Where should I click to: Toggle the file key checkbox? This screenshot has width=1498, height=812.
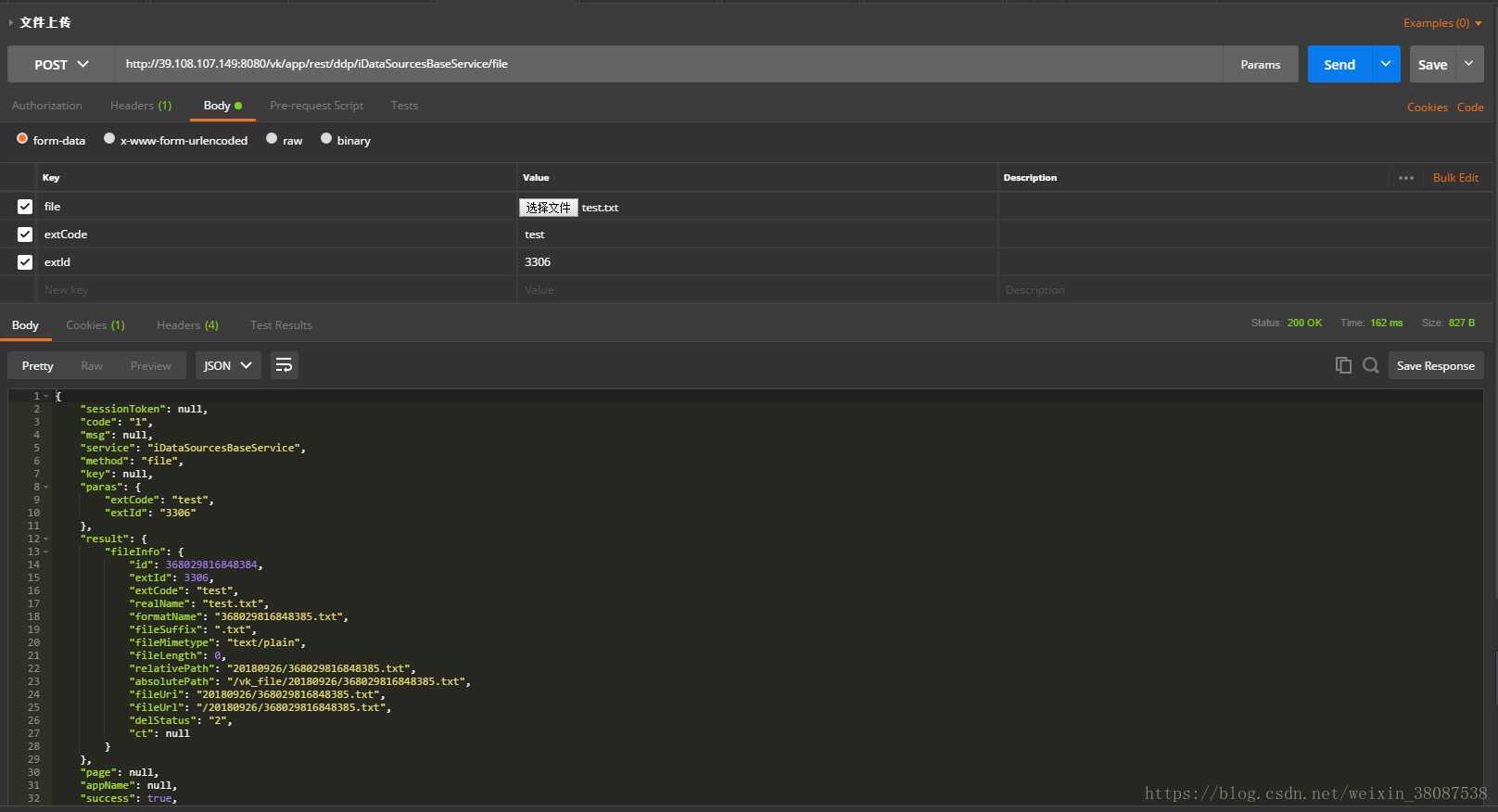(25, 207)
